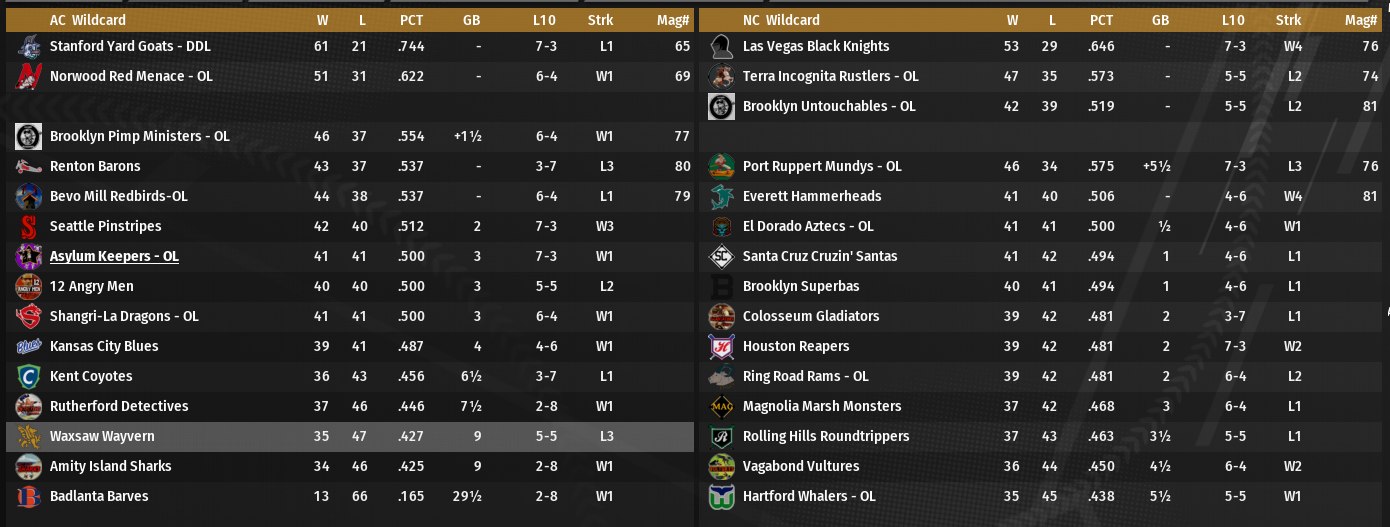This screenshot has height=527, width=1390.
Task: Open Port Ruppert Mundys - OL team page
Action: pos(822,166)
